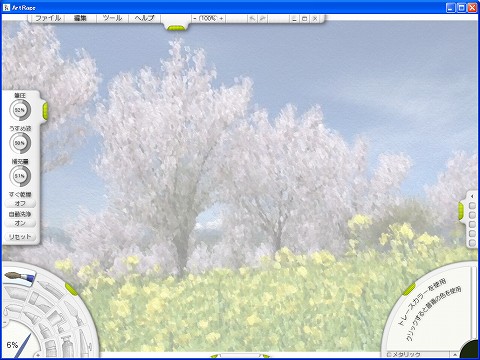Select the capped glitter tube tool
Screen dimensions: 480x360
pyautogui.click(x=67, y=346)
